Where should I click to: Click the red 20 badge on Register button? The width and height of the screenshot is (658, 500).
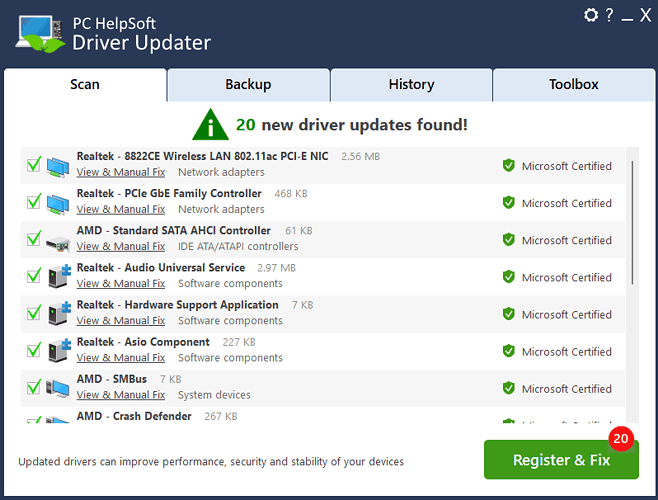pyautogui.click(x=621, y=439)
